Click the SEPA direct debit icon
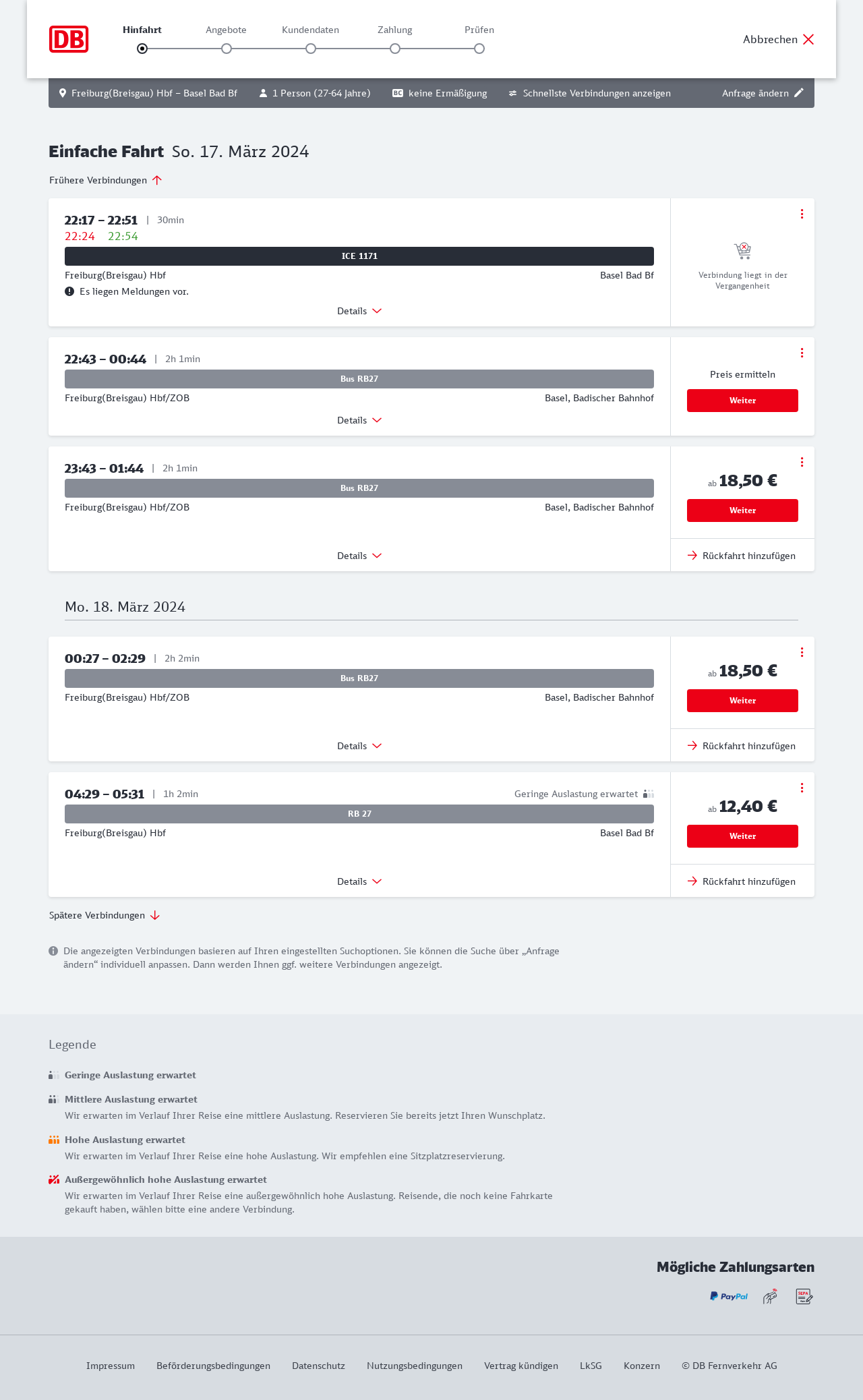Image resolution: width=863 pixels, height=1400 pixels. 804,1296
